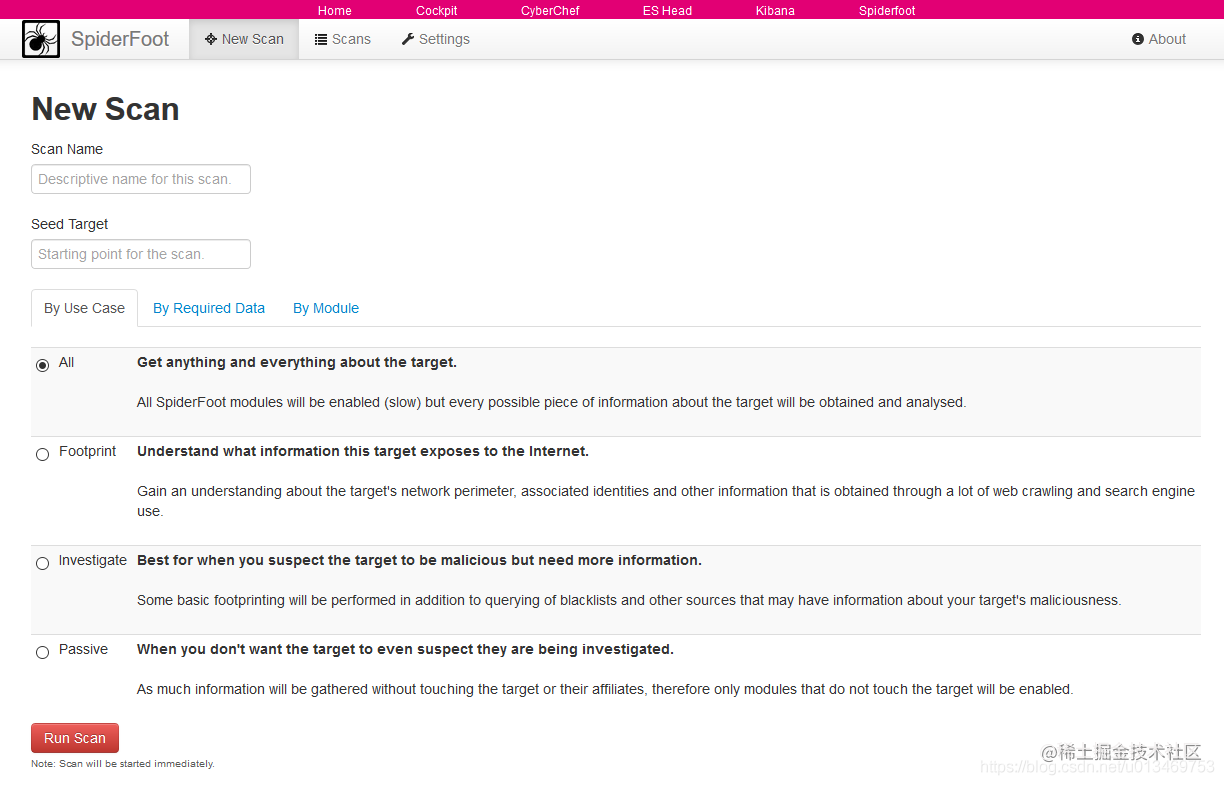Select the Footprint radio button
The height and width of the screenshot is (785, 1224).
(x=42, y=454)
